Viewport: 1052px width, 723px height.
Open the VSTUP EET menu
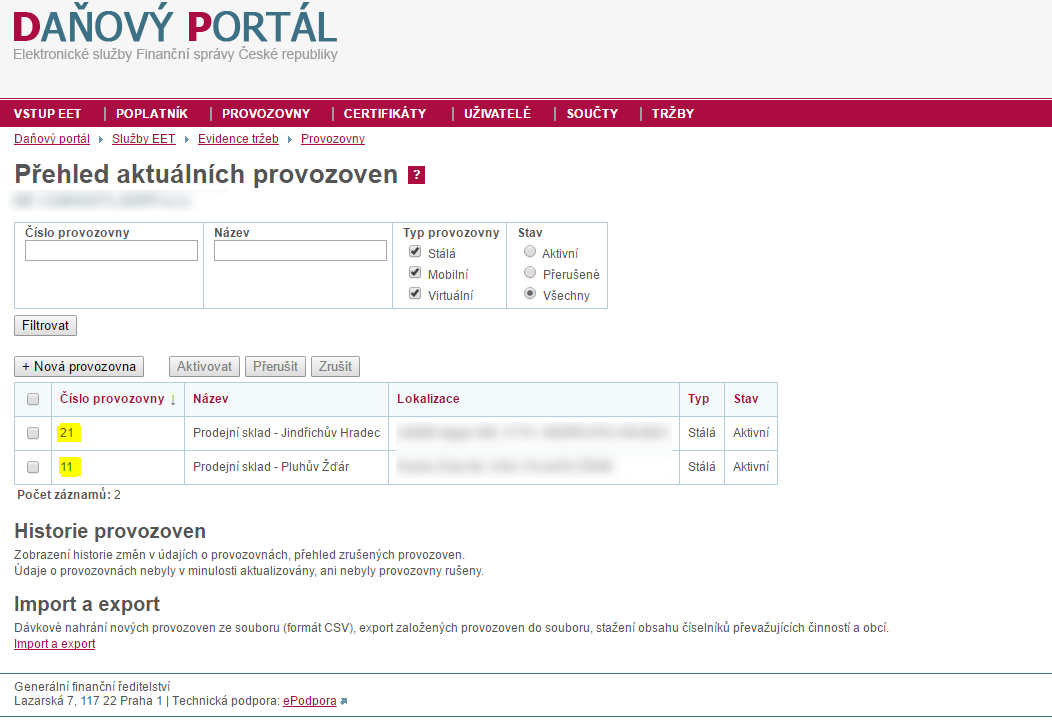pos(47,113)
